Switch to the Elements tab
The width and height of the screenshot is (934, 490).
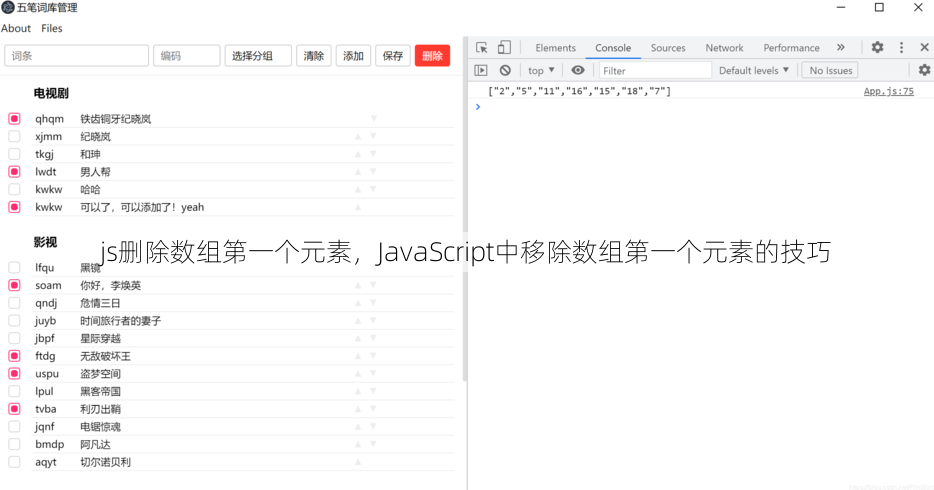tap(555, 48)
